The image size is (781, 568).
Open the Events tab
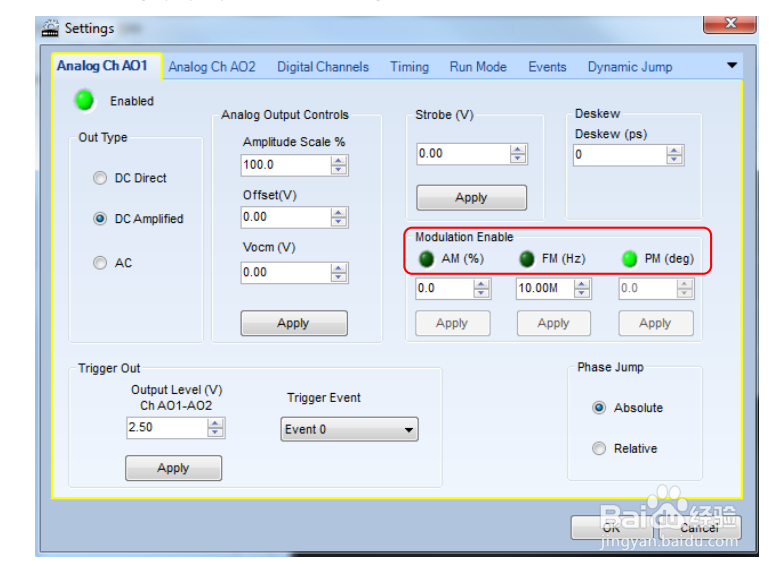[547, 67]
